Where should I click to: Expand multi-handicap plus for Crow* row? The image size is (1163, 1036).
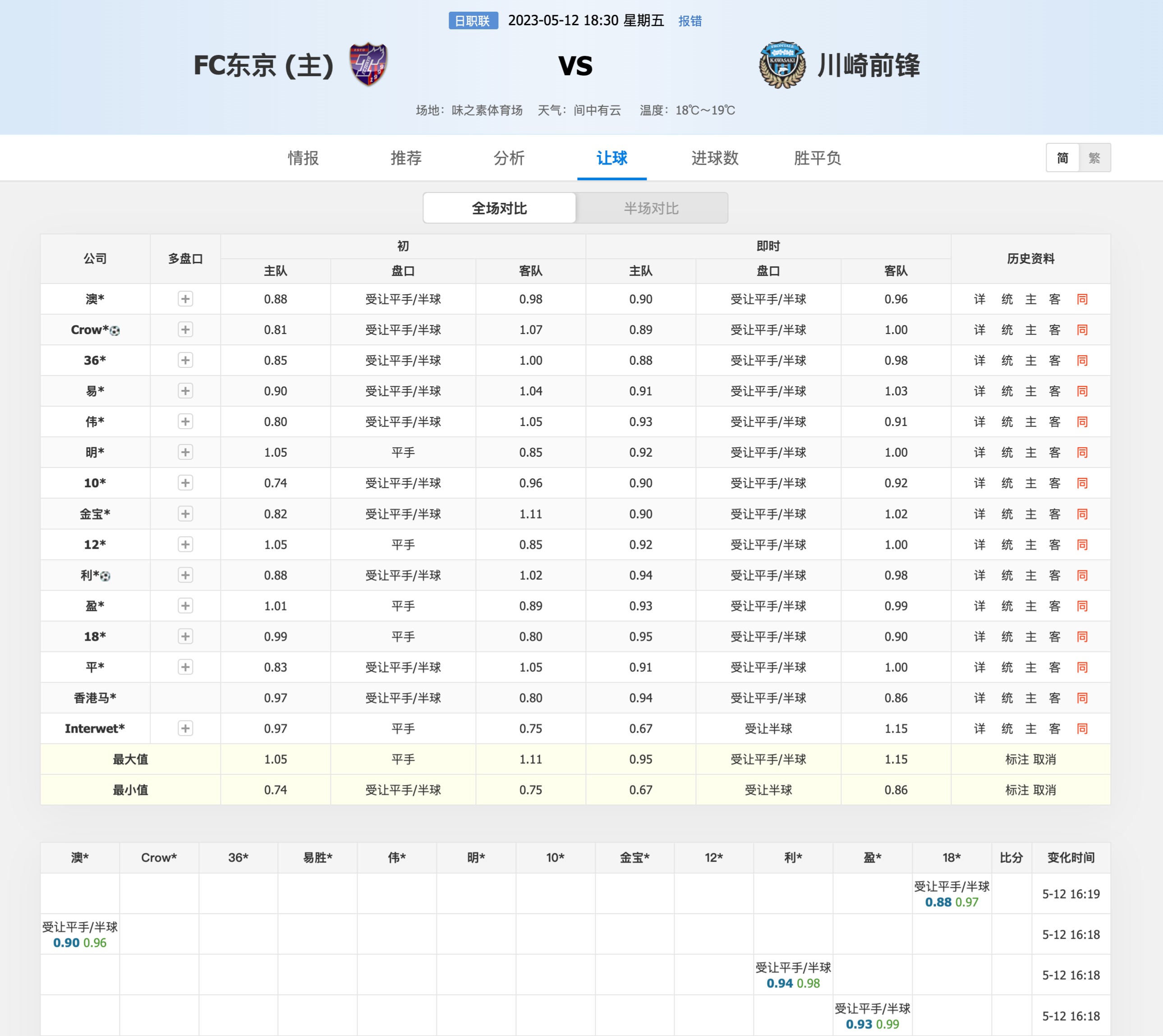point(185,330)
